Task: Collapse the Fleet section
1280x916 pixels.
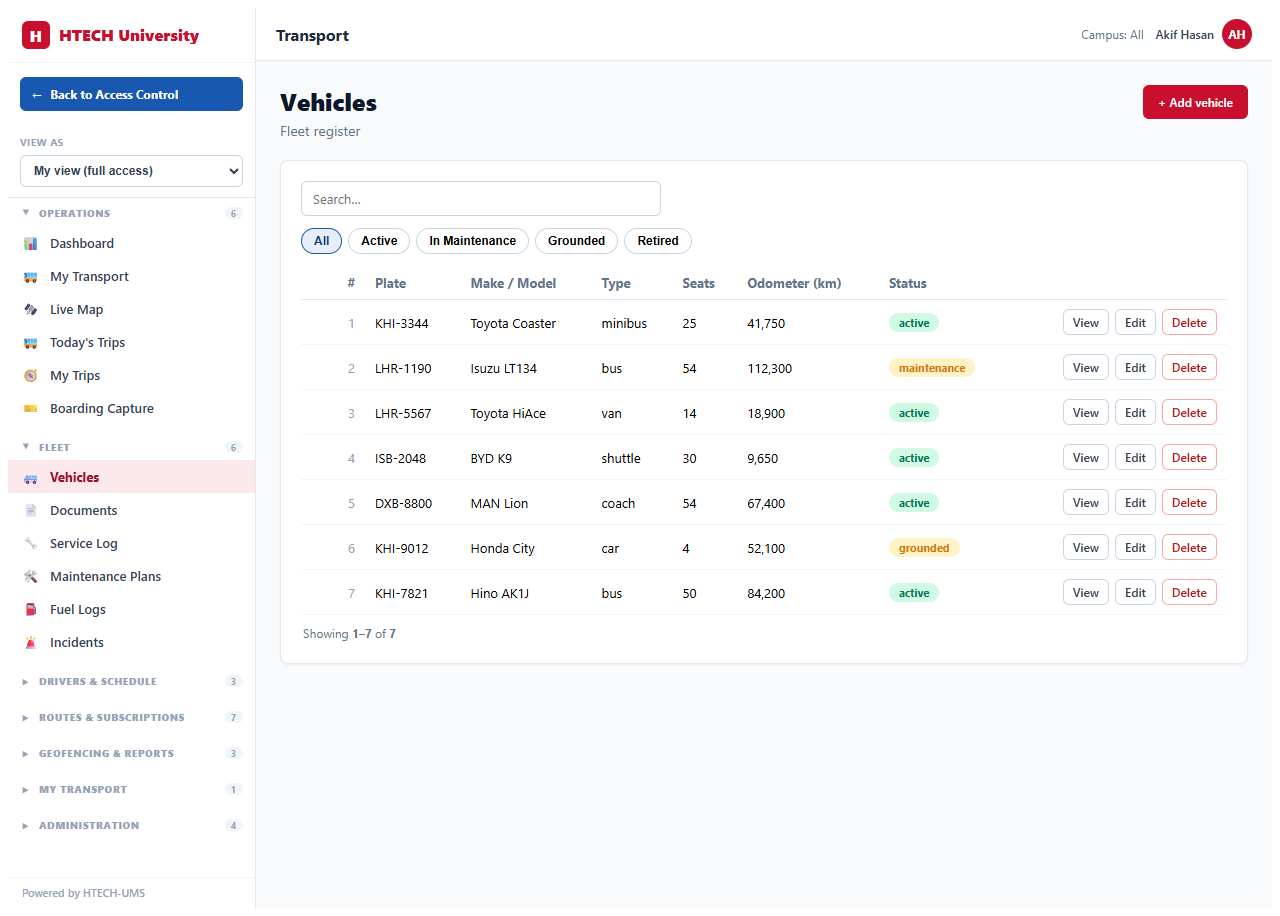Action: (131, 448)
